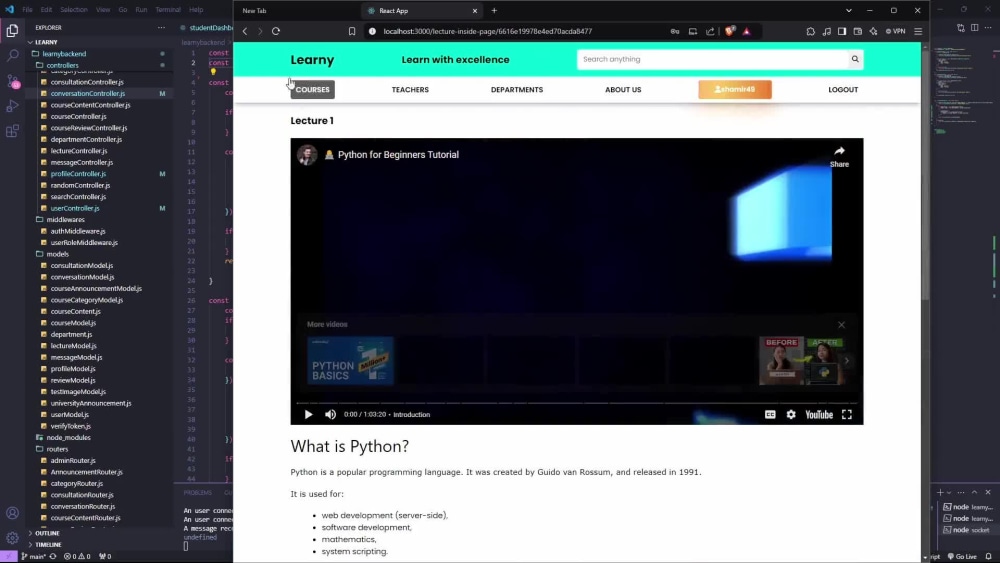This screenshot has height=563, width=1000.
Task: Open browser hamburger menu
Action: [918, 31]
